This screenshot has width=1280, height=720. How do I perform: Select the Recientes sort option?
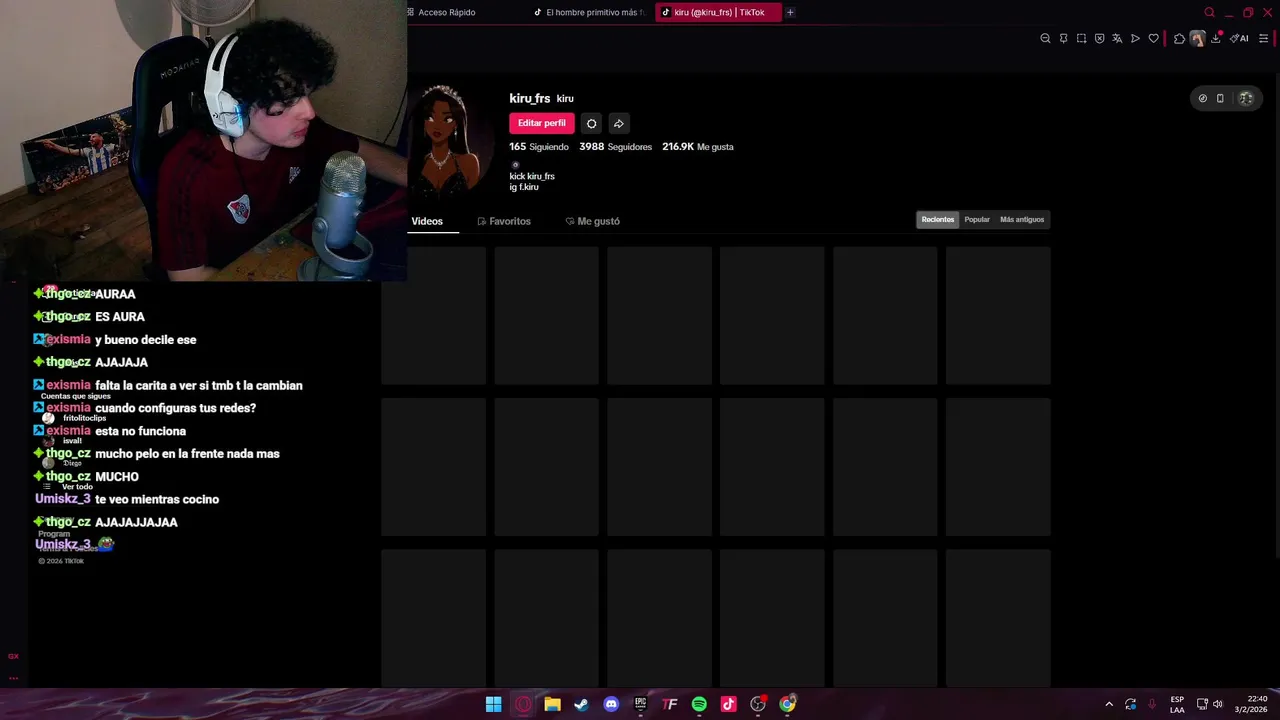(x=938, y=220)
